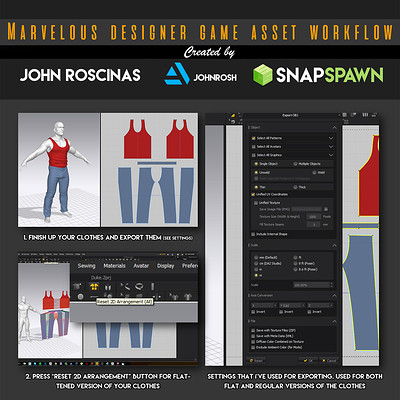Enable the Unified Texture checkbox
400x400 pixels.
[256, 203]
